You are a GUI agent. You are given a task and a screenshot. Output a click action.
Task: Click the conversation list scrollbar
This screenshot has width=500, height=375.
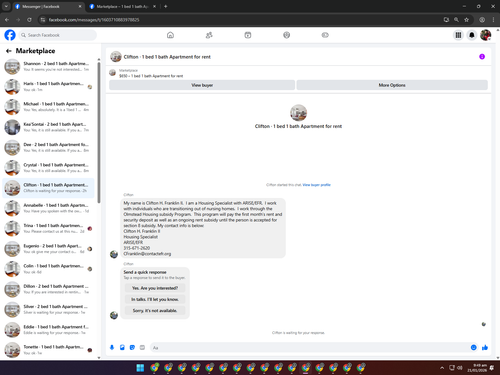point(99,132)
